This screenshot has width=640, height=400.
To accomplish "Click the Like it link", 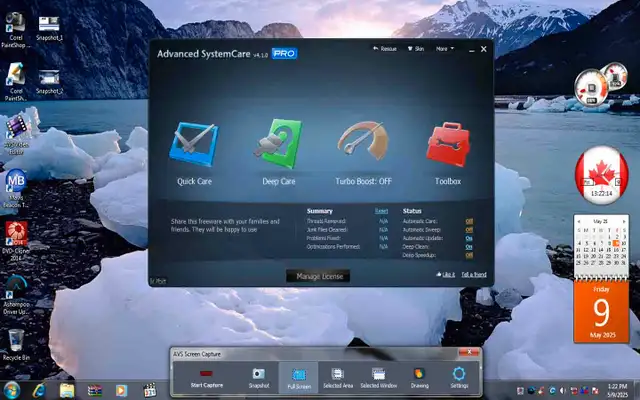I will [445, 274].
